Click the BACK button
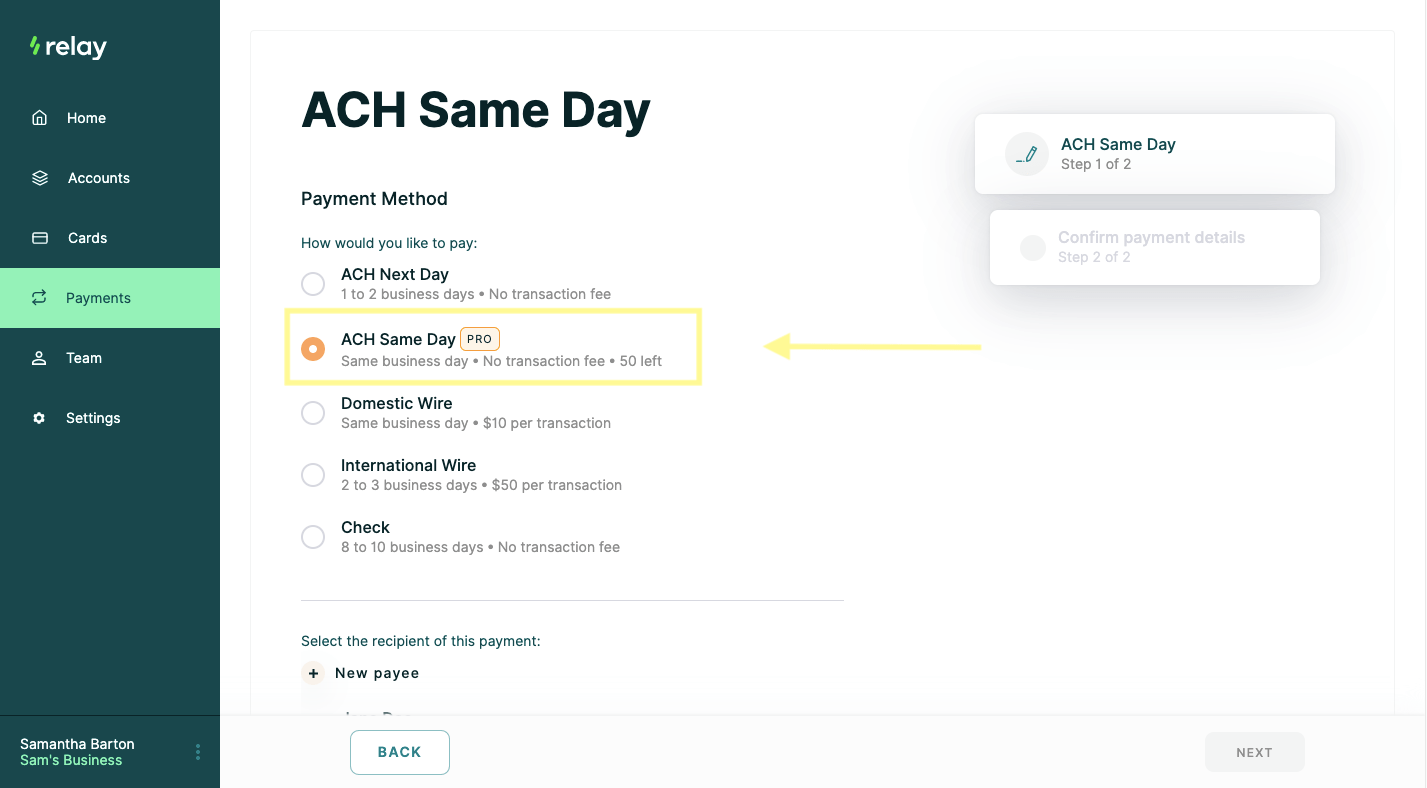The height and width of the screenshot is (788, 1427). [399, 751]
